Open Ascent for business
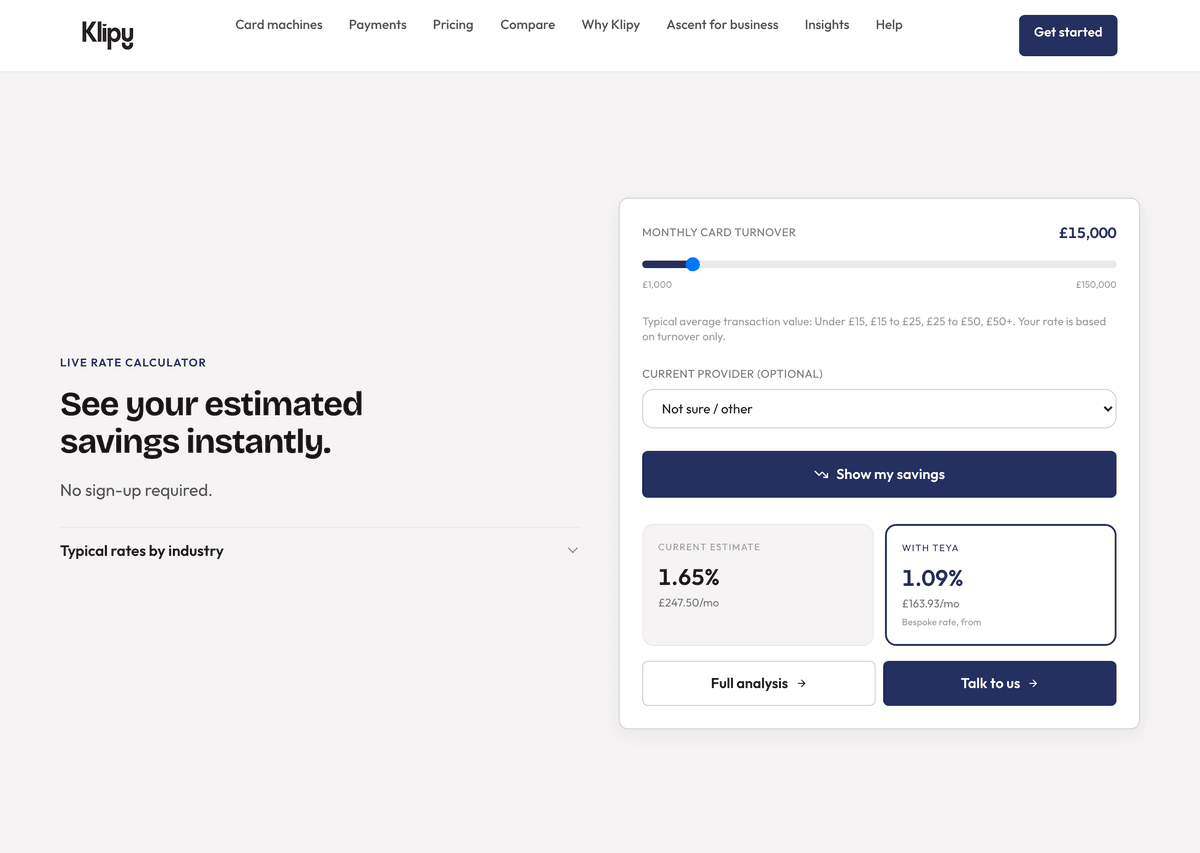 point(722,25)
